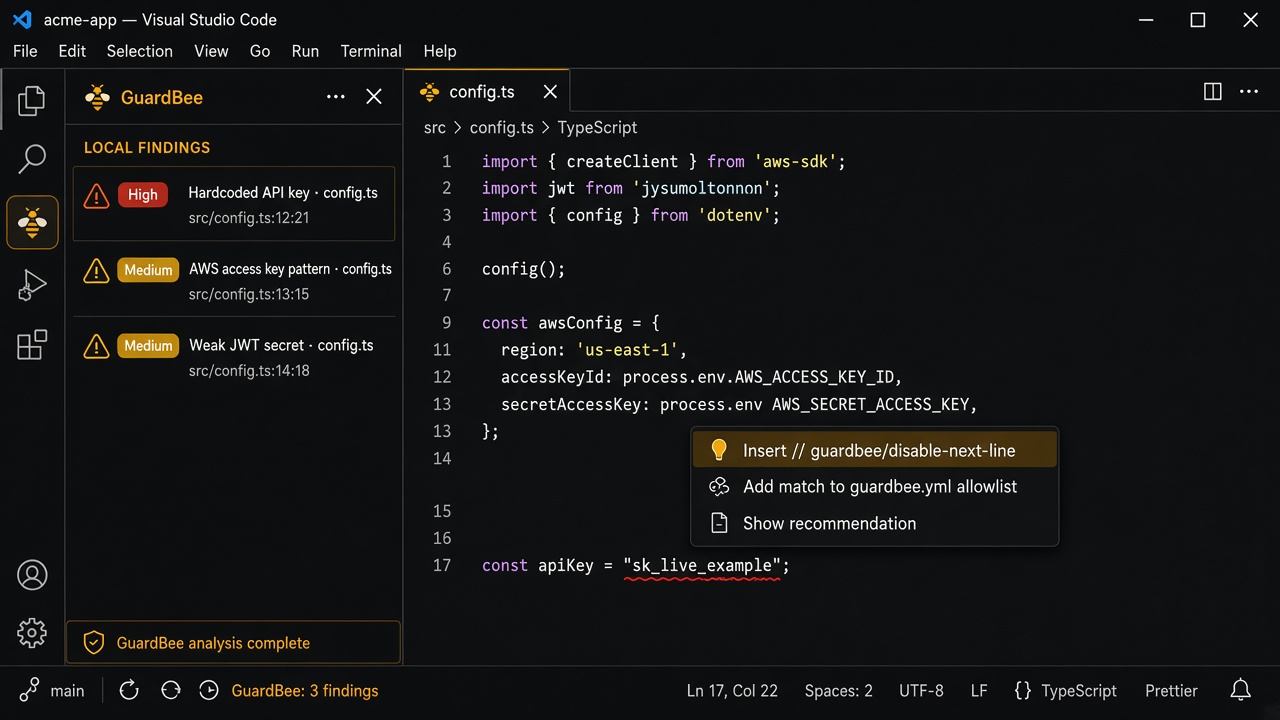Select the config.ts editor tab
The image size is (1280, 720).
coord(487,92)
